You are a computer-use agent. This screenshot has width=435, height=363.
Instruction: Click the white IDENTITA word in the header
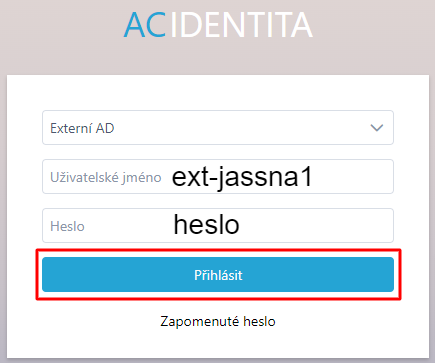click(x=242, y=25)
